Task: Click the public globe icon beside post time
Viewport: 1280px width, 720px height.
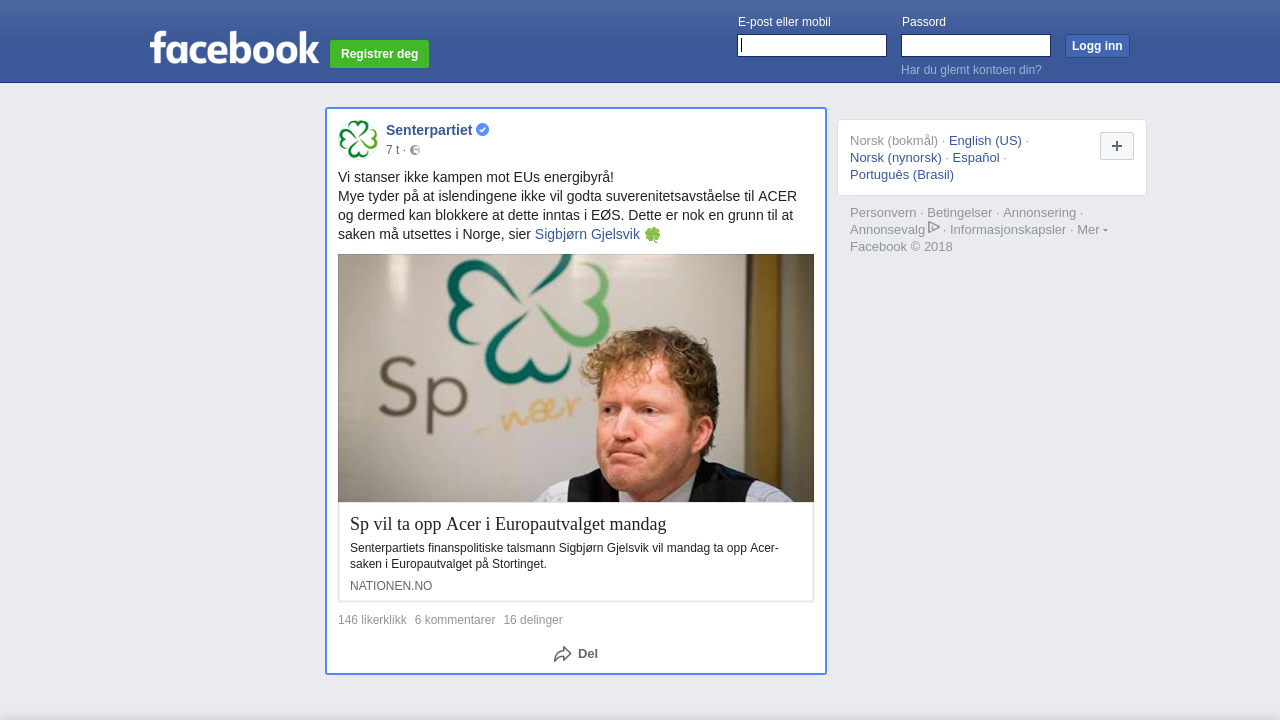Action: [x=415, y=150]
